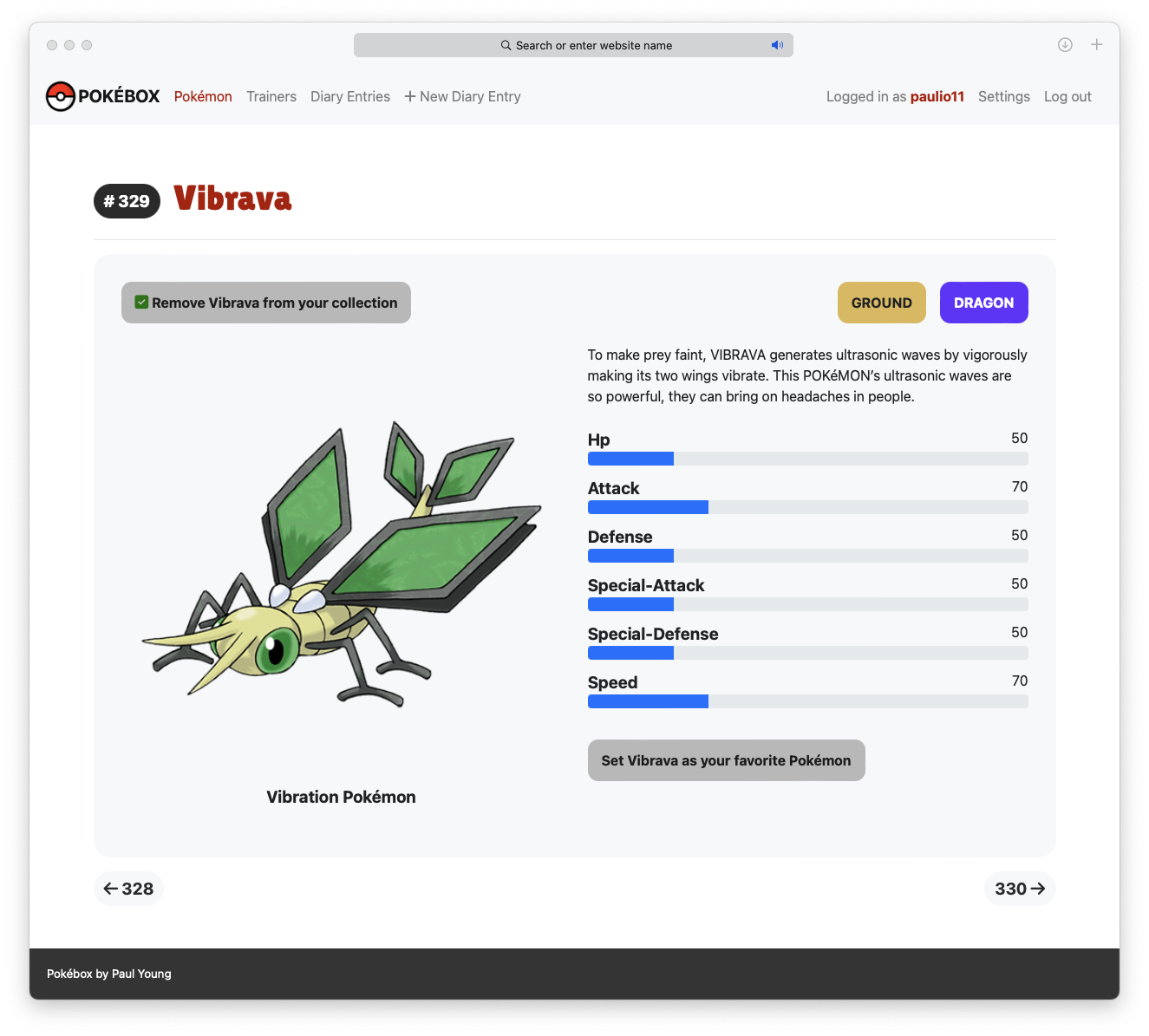Filter by DRAGON type badge

click(x=984, y=303)
